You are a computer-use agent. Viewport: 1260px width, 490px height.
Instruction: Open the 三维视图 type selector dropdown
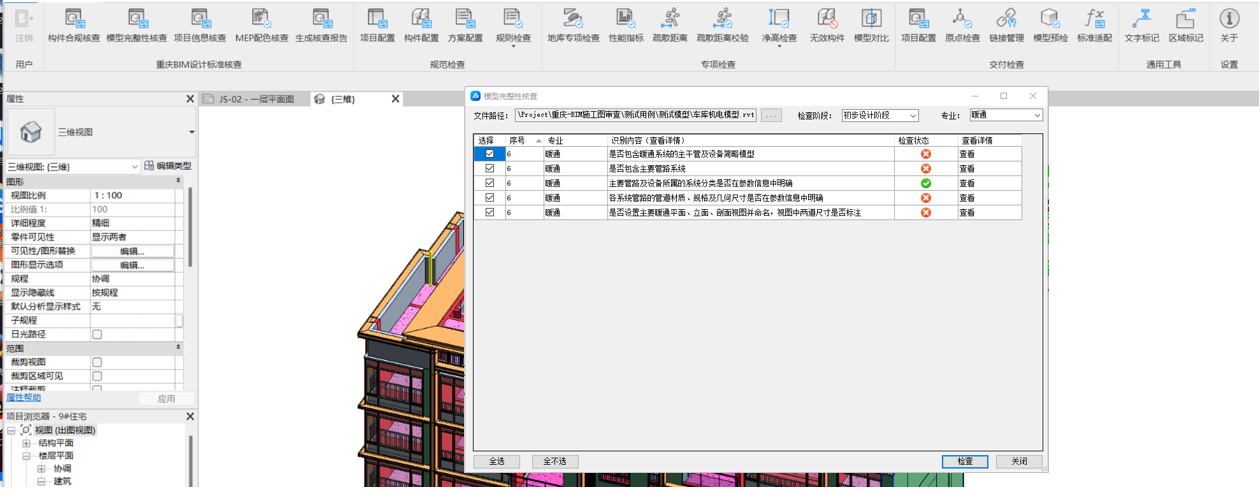click(192, 132)
